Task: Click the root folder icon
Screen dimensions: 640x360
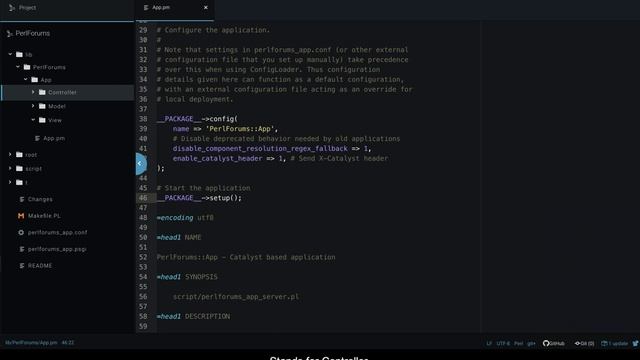Action: click(x=19, y=154)
